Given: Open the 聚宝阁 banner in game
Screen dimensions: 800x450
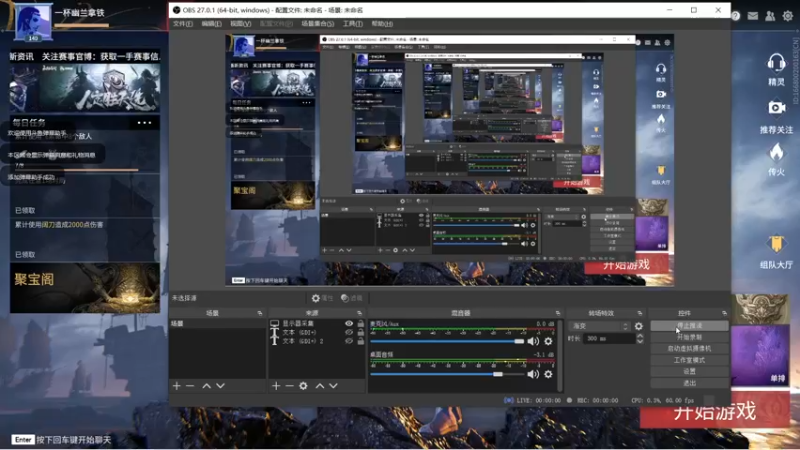Looking at the screenshot, I should pyautogui.click(x=85, y=288).
